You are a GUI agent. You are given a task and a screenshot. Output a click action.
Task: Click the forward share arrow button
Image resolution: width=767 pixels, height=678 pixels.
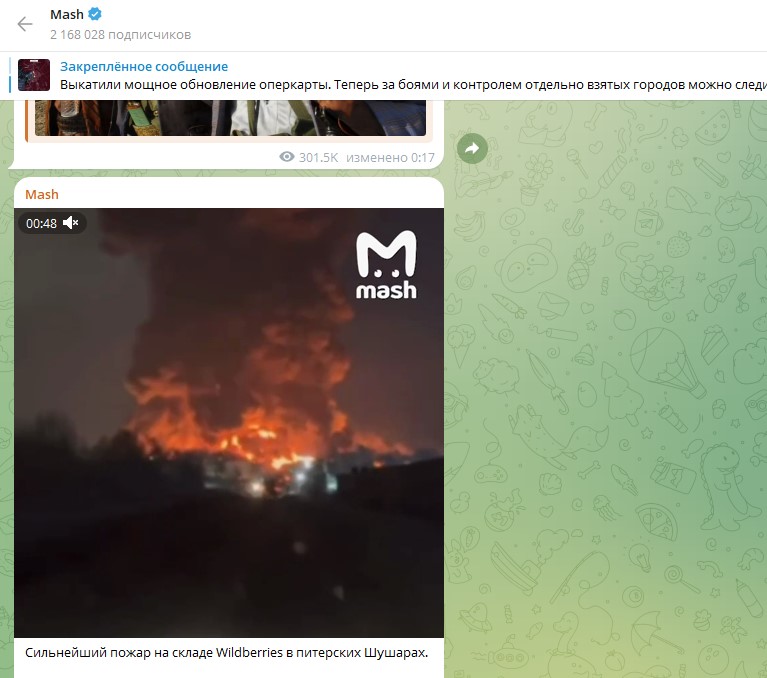coord(472,148)
